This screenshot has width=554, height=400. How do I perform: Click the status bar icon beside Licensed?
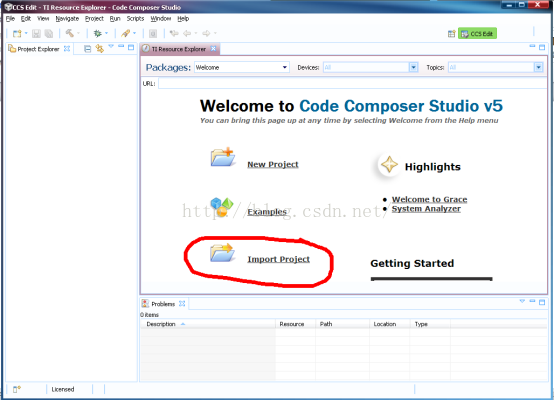point(17,389)
